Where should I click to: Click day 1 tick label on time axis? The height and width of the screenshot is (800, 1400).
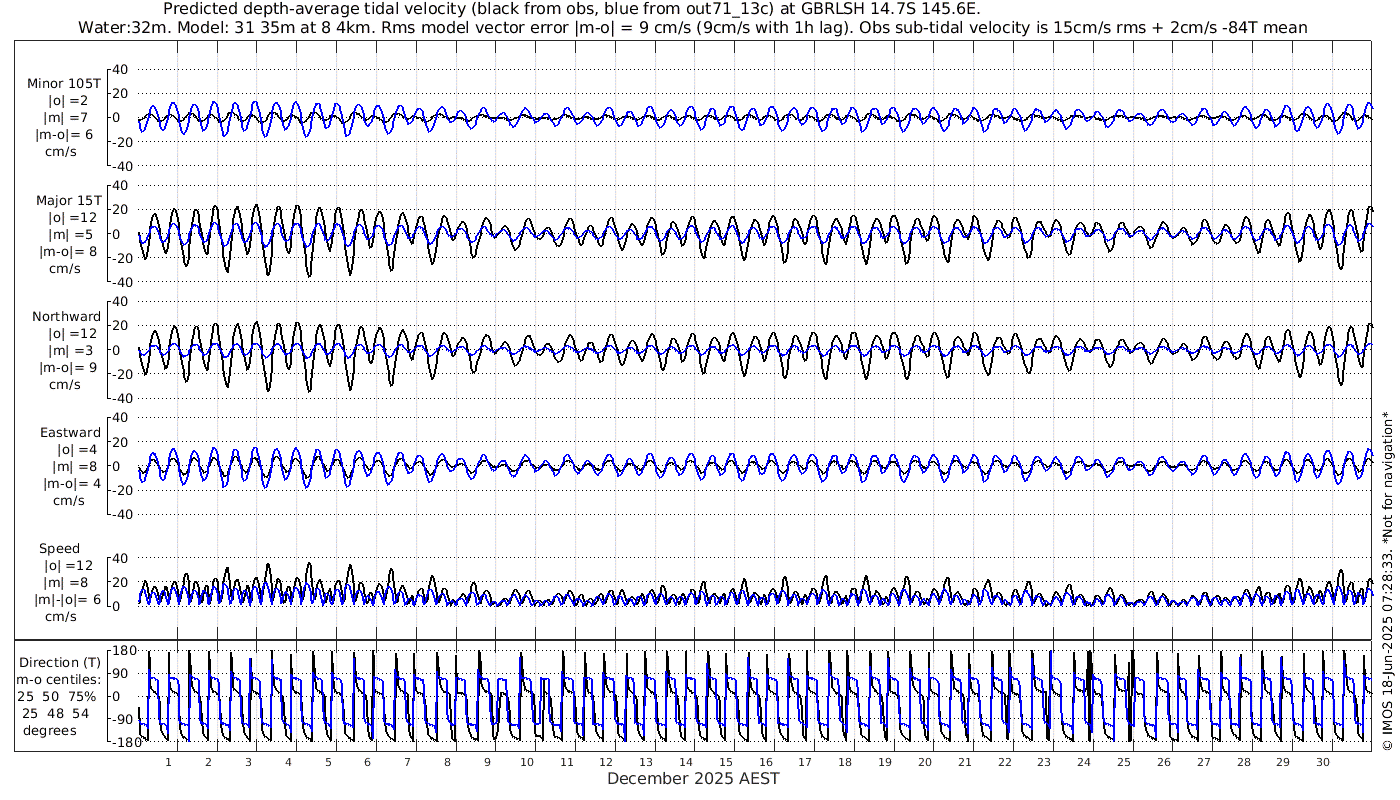click(x=168, y=762)
